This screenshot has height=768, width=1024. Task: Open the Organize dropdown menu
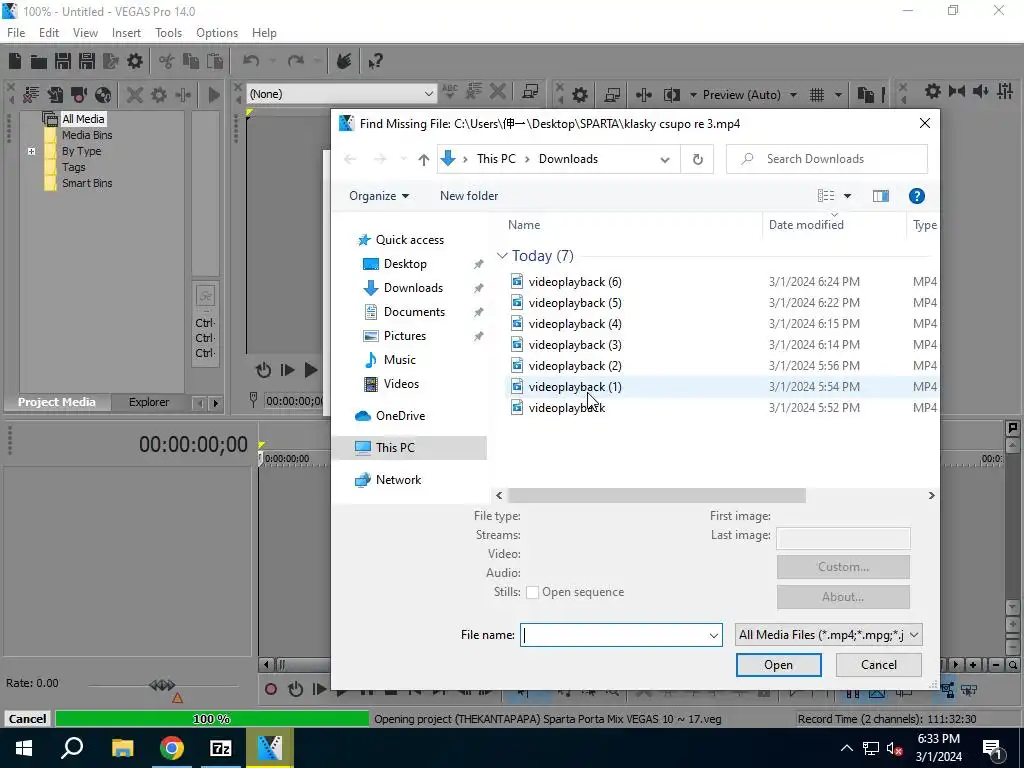coord(379,196)
